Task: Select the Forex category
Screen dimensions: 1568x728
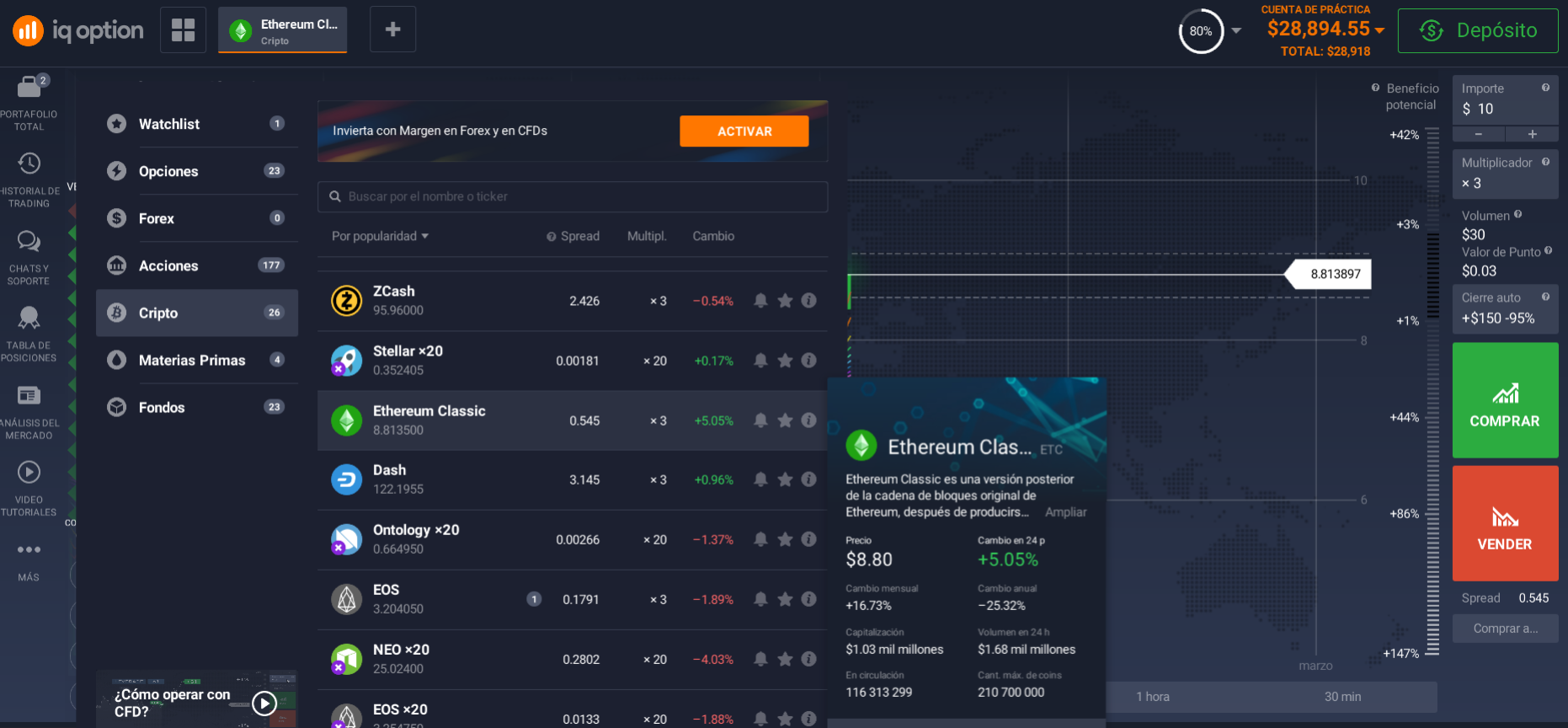Action: [x=197, y=218]
